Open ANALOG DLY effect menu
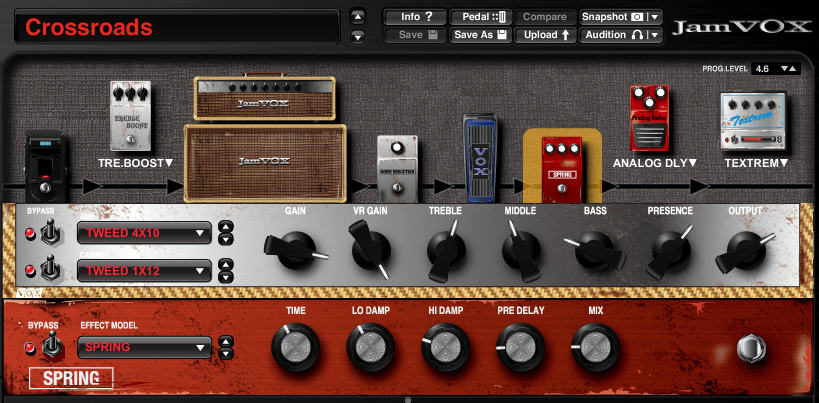The height and width of the screenshot is (403, 819). click(655, 163)
